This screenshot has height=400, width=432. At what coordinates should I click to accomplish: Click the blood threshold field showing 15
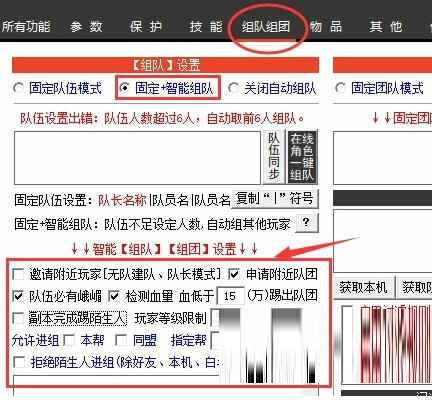tap(230, 296)
